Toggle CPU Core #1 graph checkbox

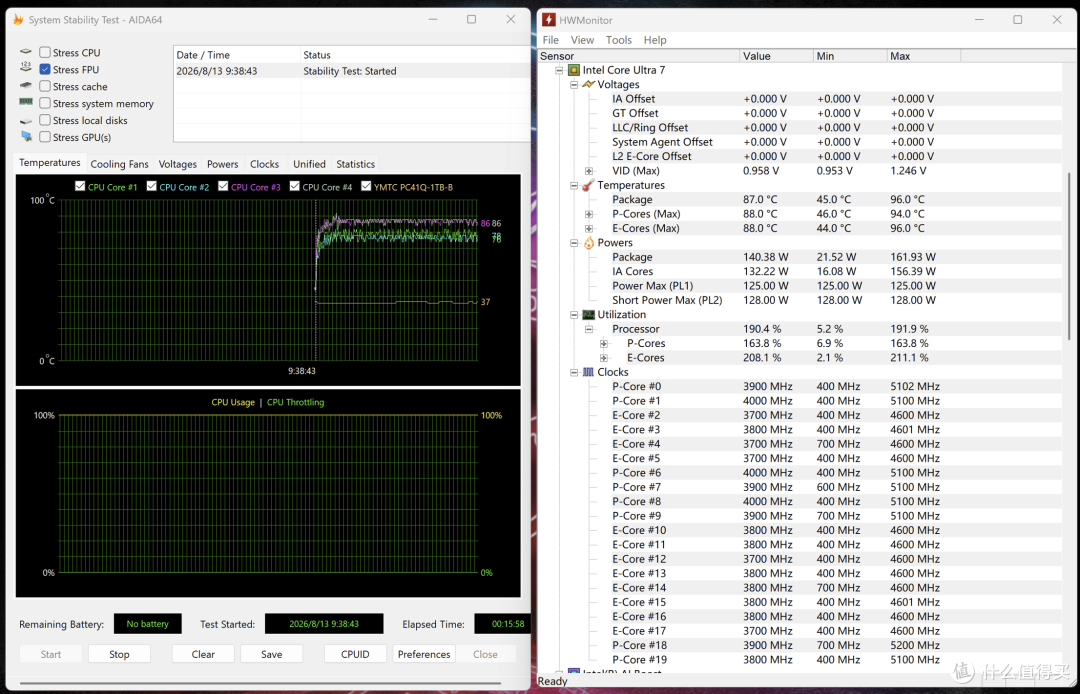[x=80, y=186]
